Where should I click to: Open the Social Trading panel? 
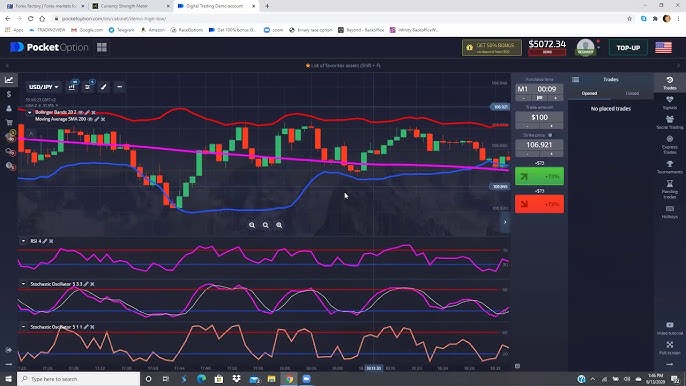click(669, 122)
